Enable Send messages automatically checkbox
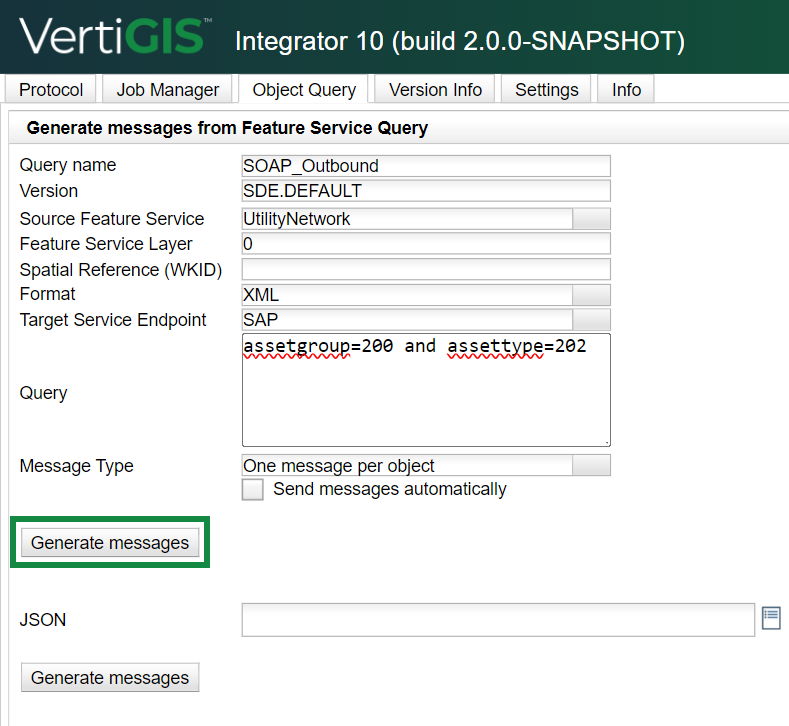Image resolution: width=789 pixels, height=726 pixels. click(253, 489)
